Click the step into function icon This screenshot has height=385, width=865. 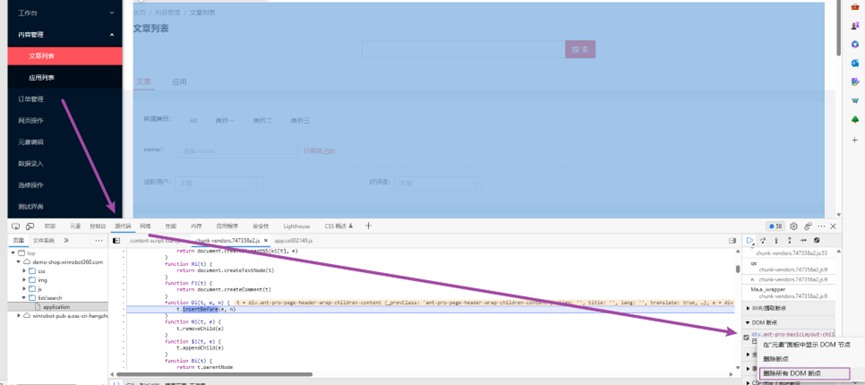click(x=776, y=240)
